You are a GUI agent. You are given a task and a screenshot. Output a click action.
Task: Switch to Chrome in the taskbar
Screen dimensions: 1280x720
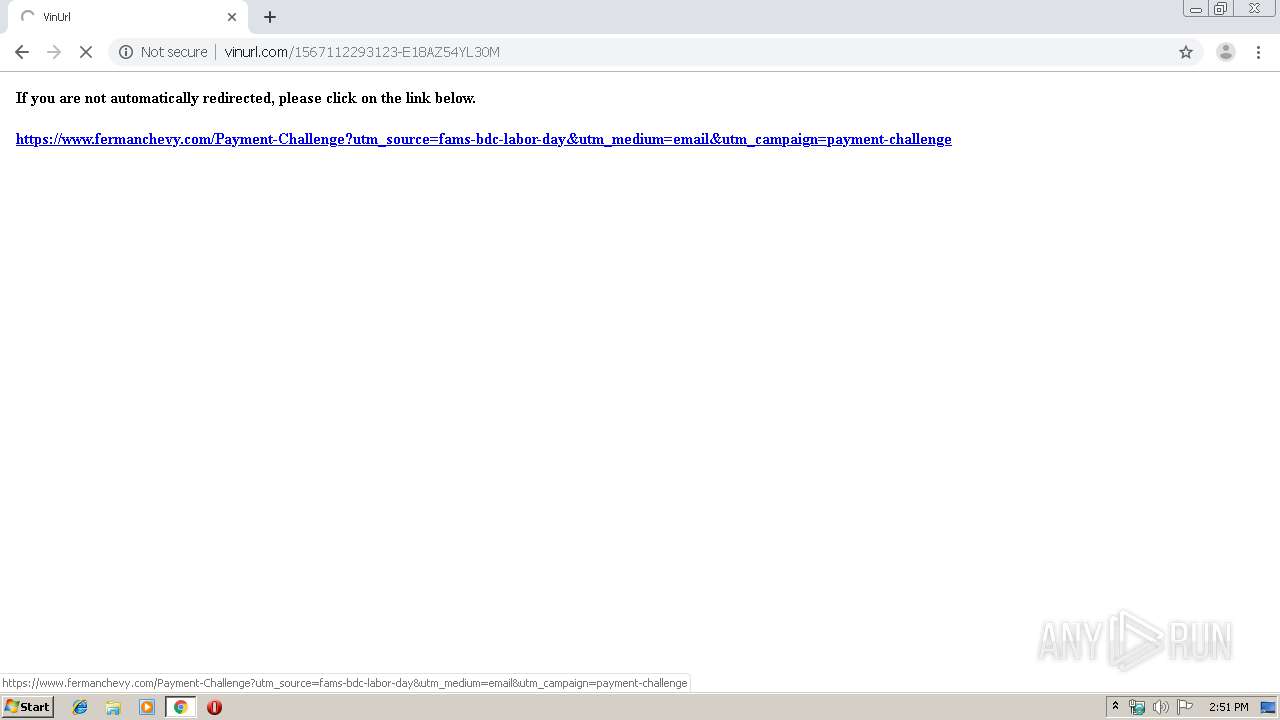pos(180,707)
